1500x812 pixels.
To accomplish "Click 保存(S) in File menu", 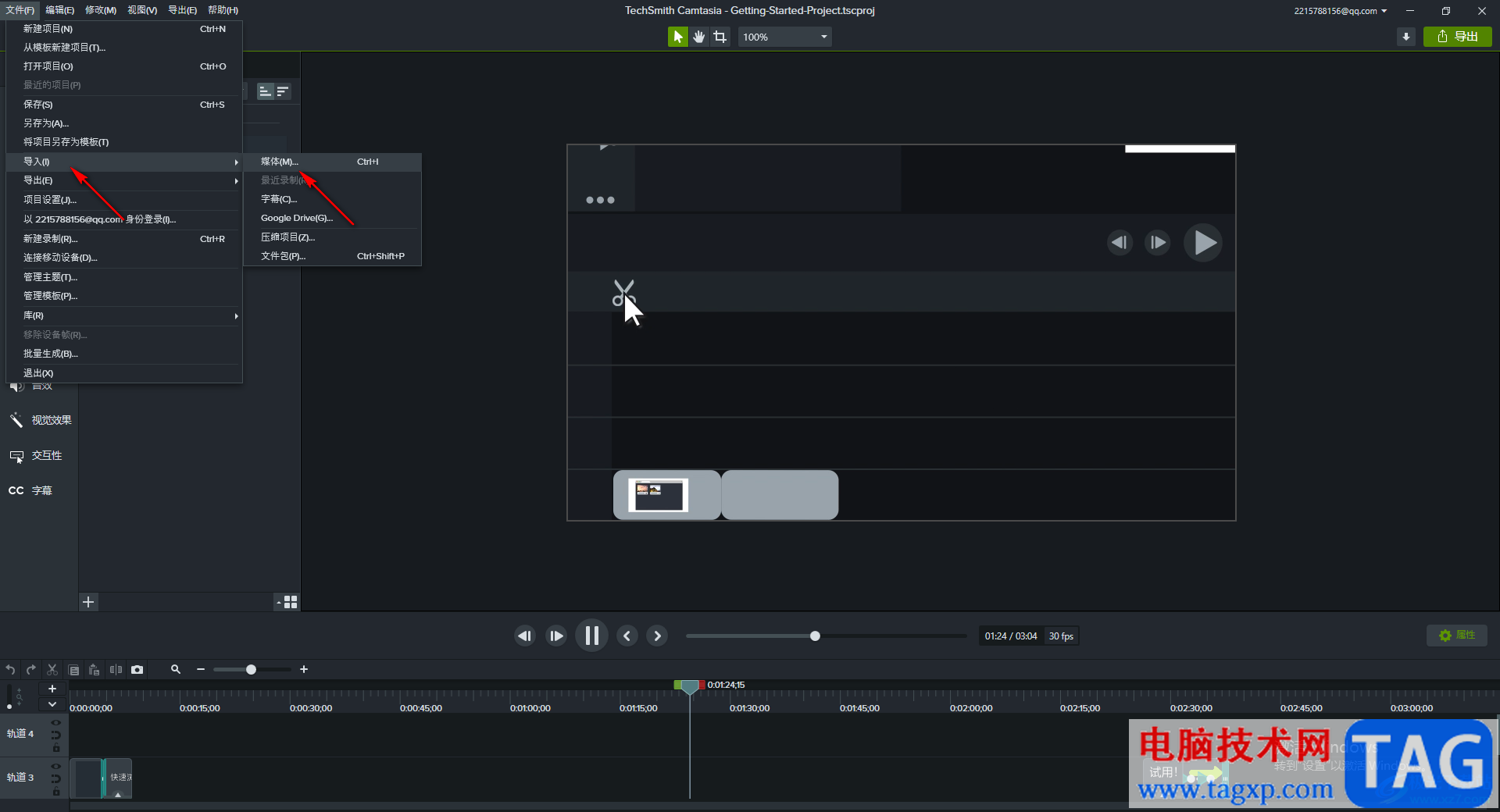I will pos(124,105).
